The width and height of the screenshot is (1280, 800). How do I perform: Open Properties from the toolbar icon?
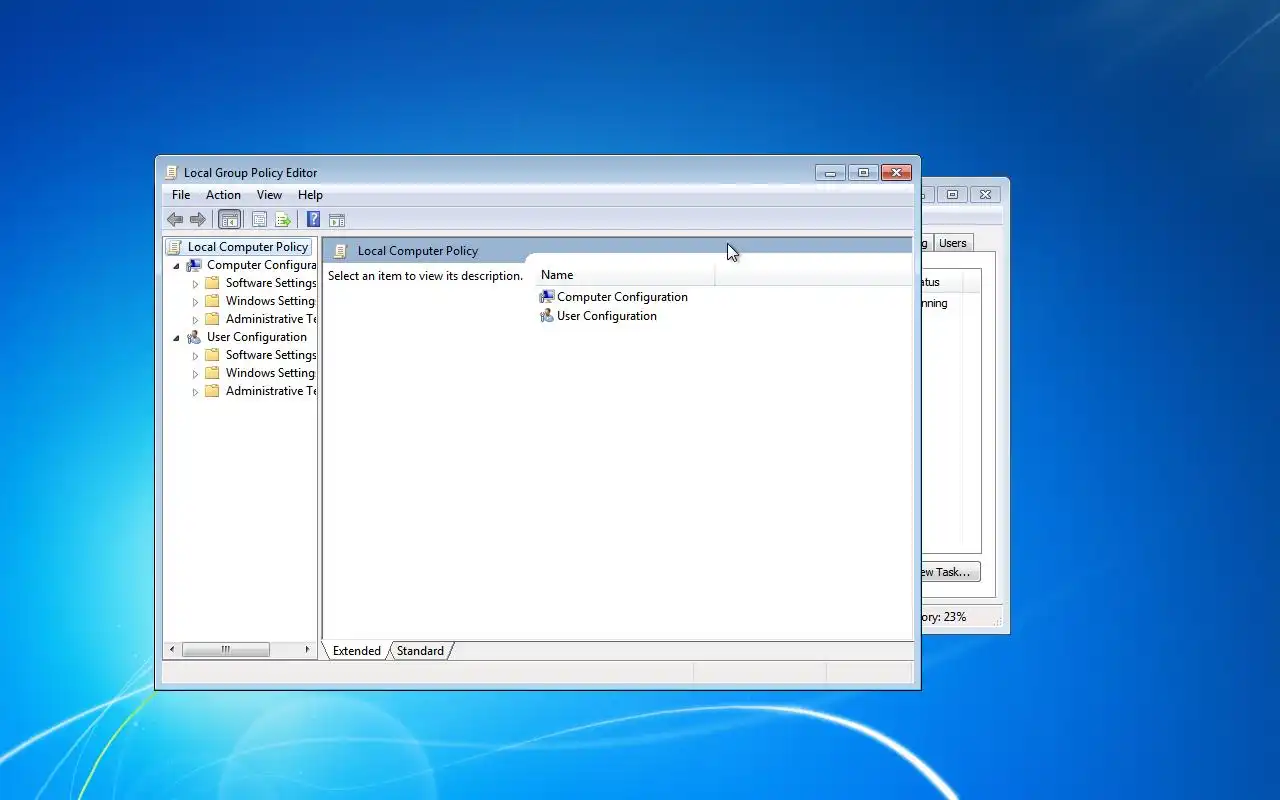point(259,220)
